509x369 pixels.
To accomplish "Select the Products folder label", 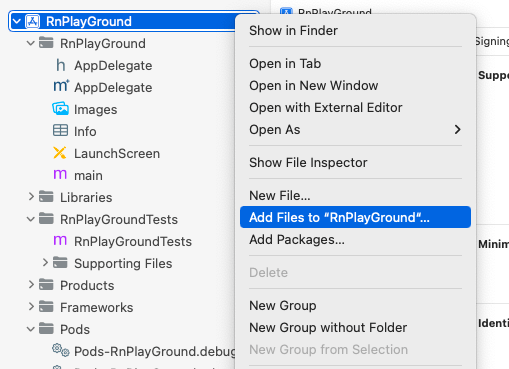I will (x=87, y=286).
